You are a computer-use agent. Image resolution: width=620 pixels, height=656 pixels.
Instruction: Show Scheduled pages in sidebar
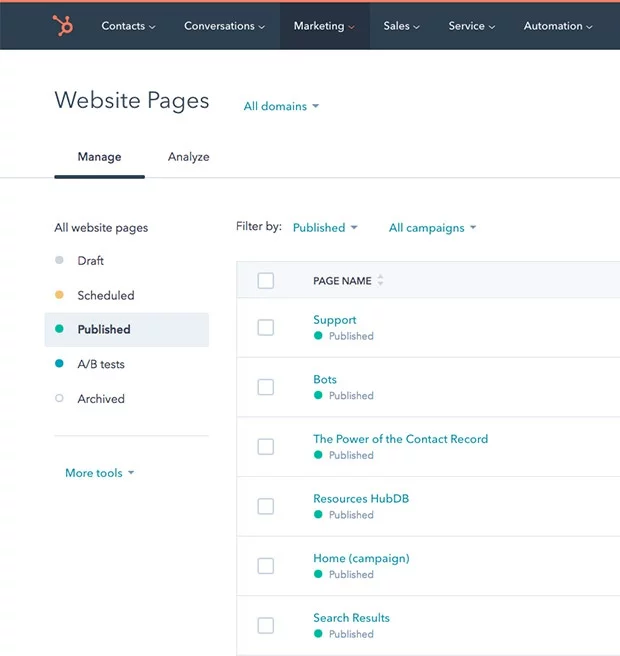[106, 295]
